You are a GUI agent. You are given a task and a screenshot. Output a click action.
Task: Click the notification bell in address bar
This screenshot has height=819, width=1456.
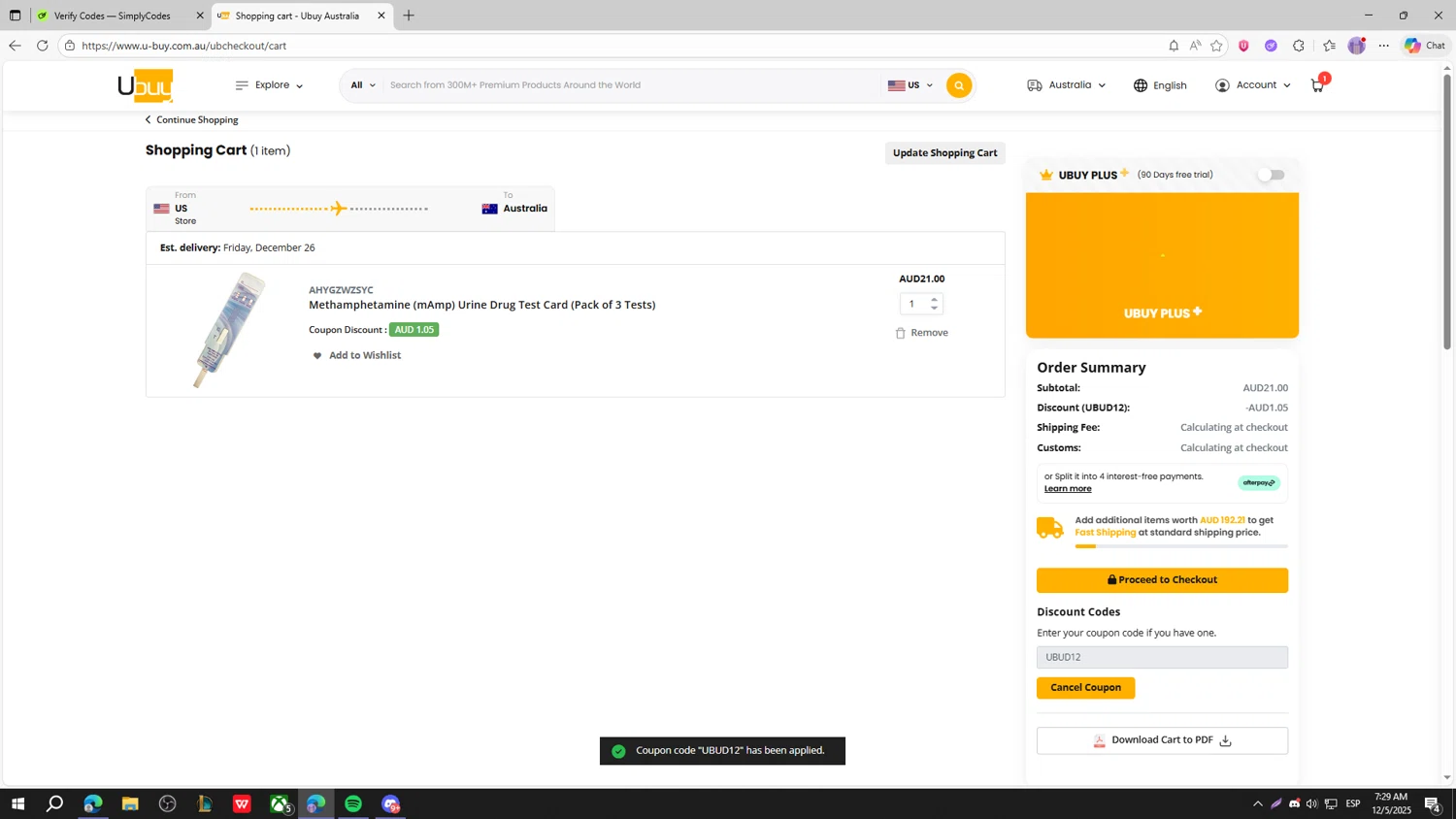[1174, 46]
